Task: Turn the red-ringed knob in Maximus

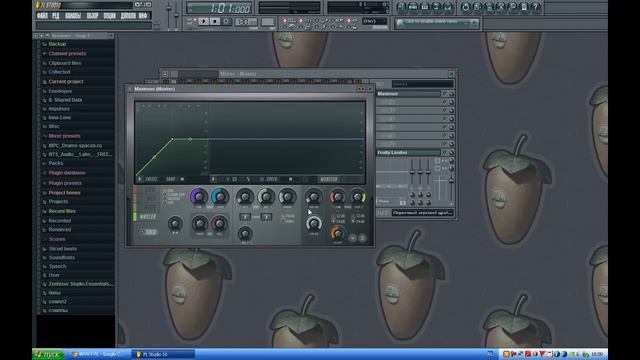Action: pyautogui.click(x=337, y=197)
